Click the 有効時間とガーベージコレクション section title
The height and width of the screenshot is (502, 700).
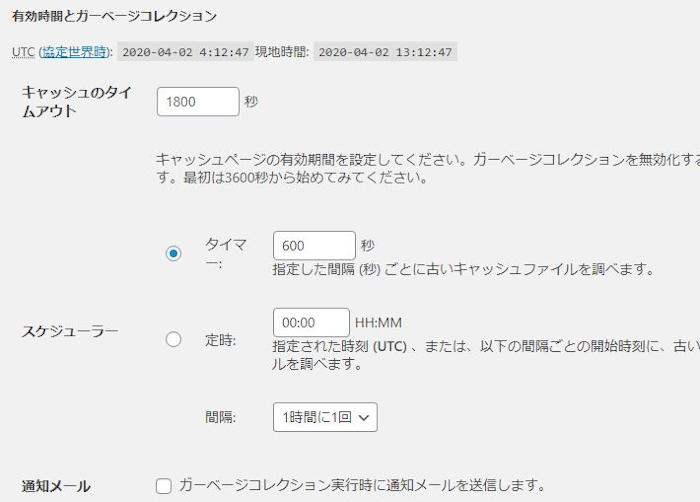point(114,16)
